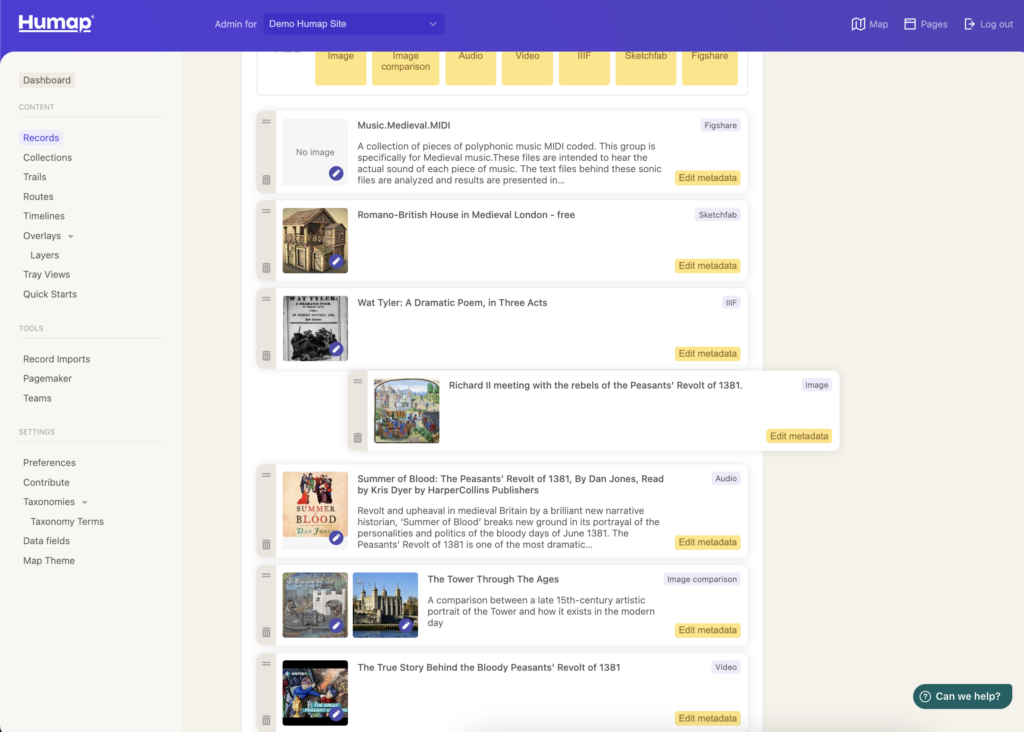This screenshot has width=1024, height=732.
Task: Open Pages from the top bar
Action: pos(925,24)
